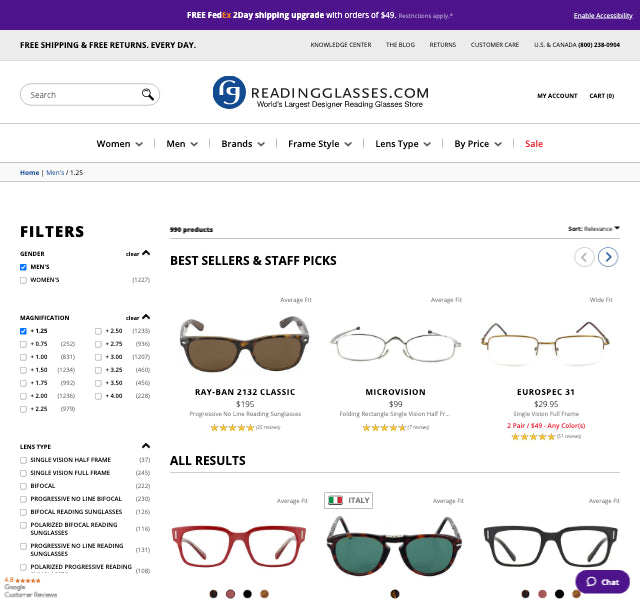Open the Sale menu item
Image resolution: width=640 pixels, height=600 pixels.
[x=534, y=144]
